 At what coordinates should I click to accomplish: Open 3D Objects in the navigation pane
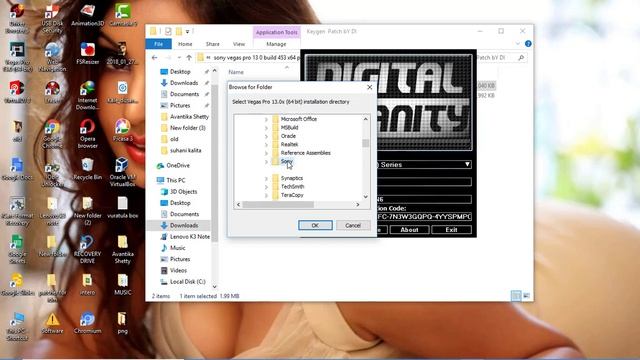(183, 191)
